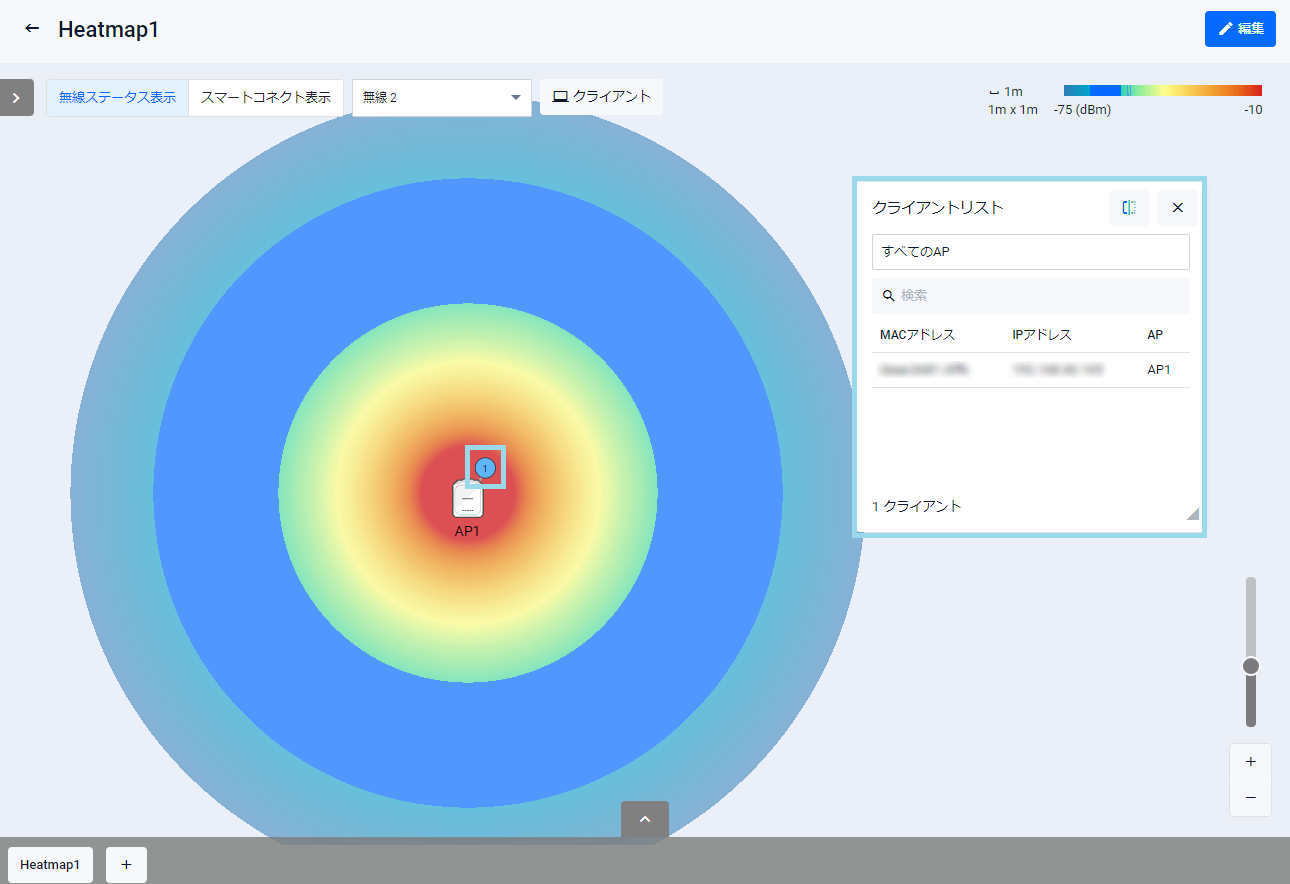Select the AP1 client row
1290x884 pixels.
coord(1030,370)
